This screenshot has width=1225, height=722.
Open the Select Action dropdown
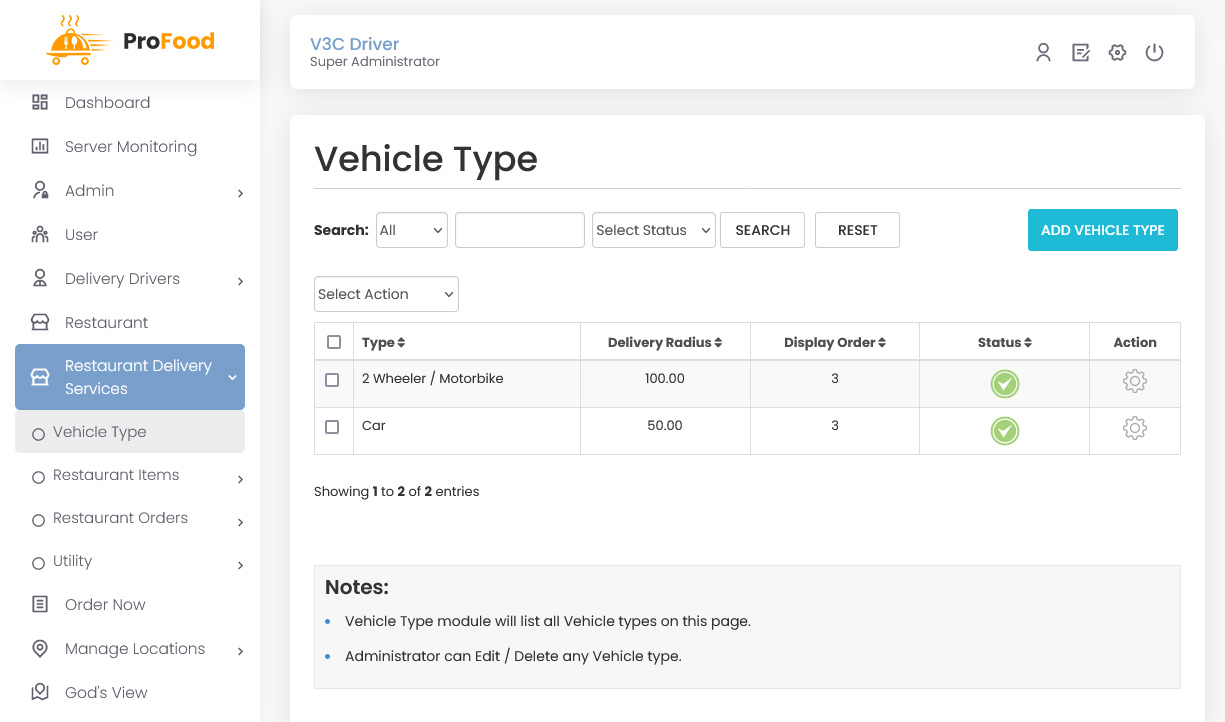(386, 294)
